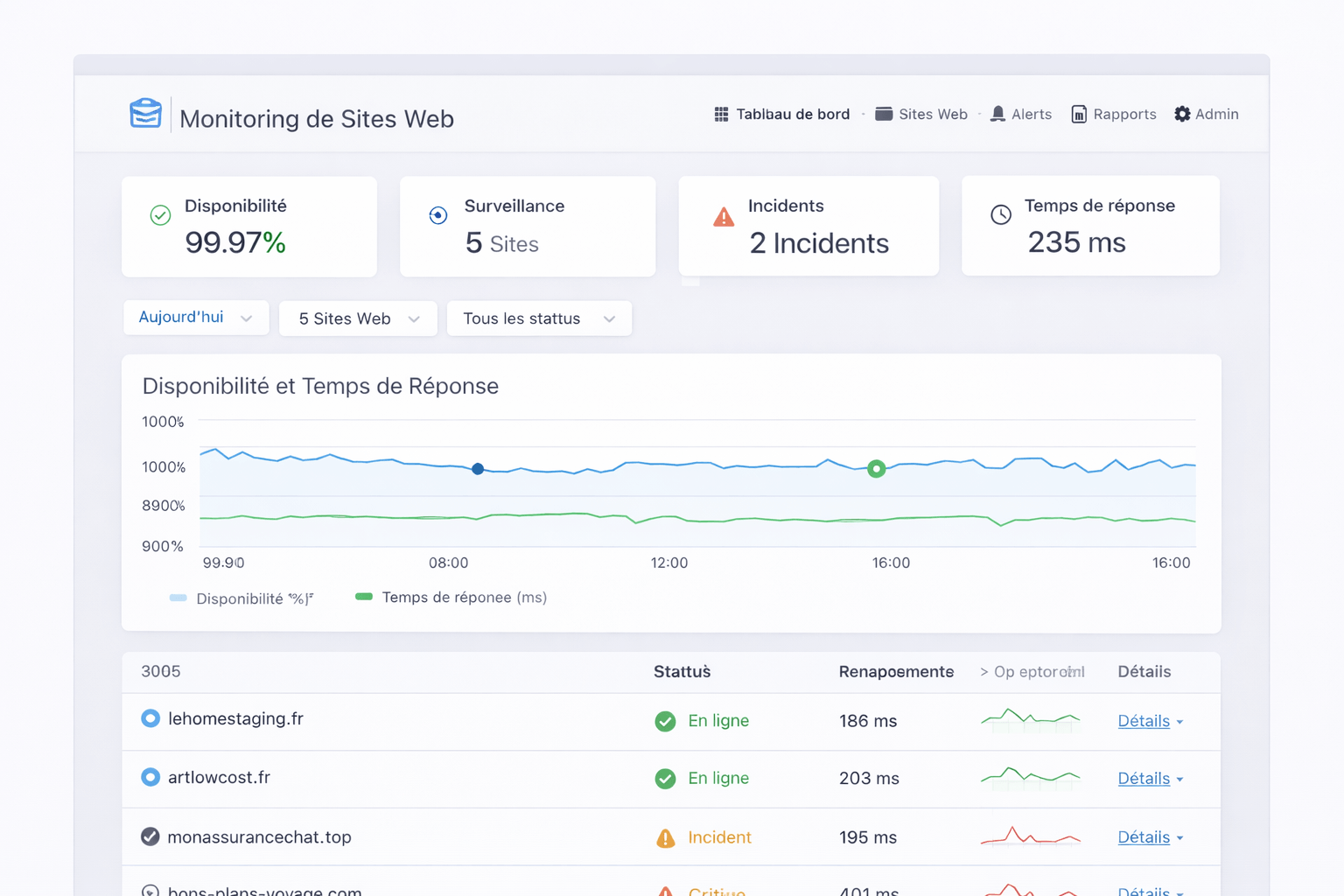This screenshot has height=896, width=1344.
Task: Click the green marker on the chart line
Action: (876, 469)
